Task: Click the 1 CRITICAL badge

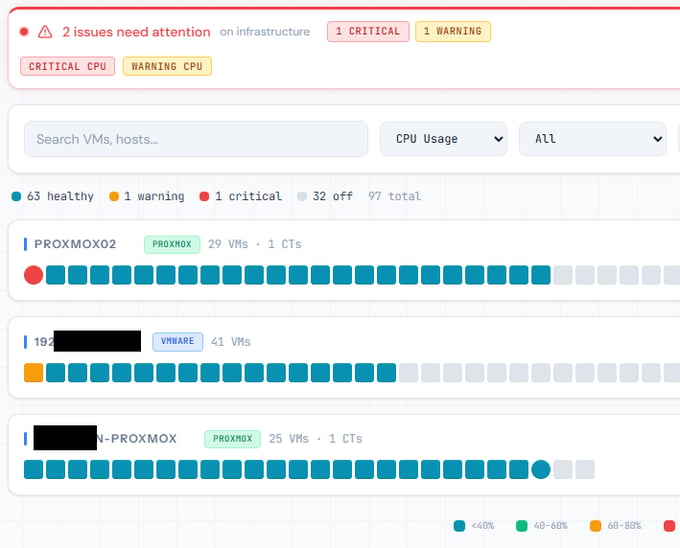Action: tap(368, 31)
